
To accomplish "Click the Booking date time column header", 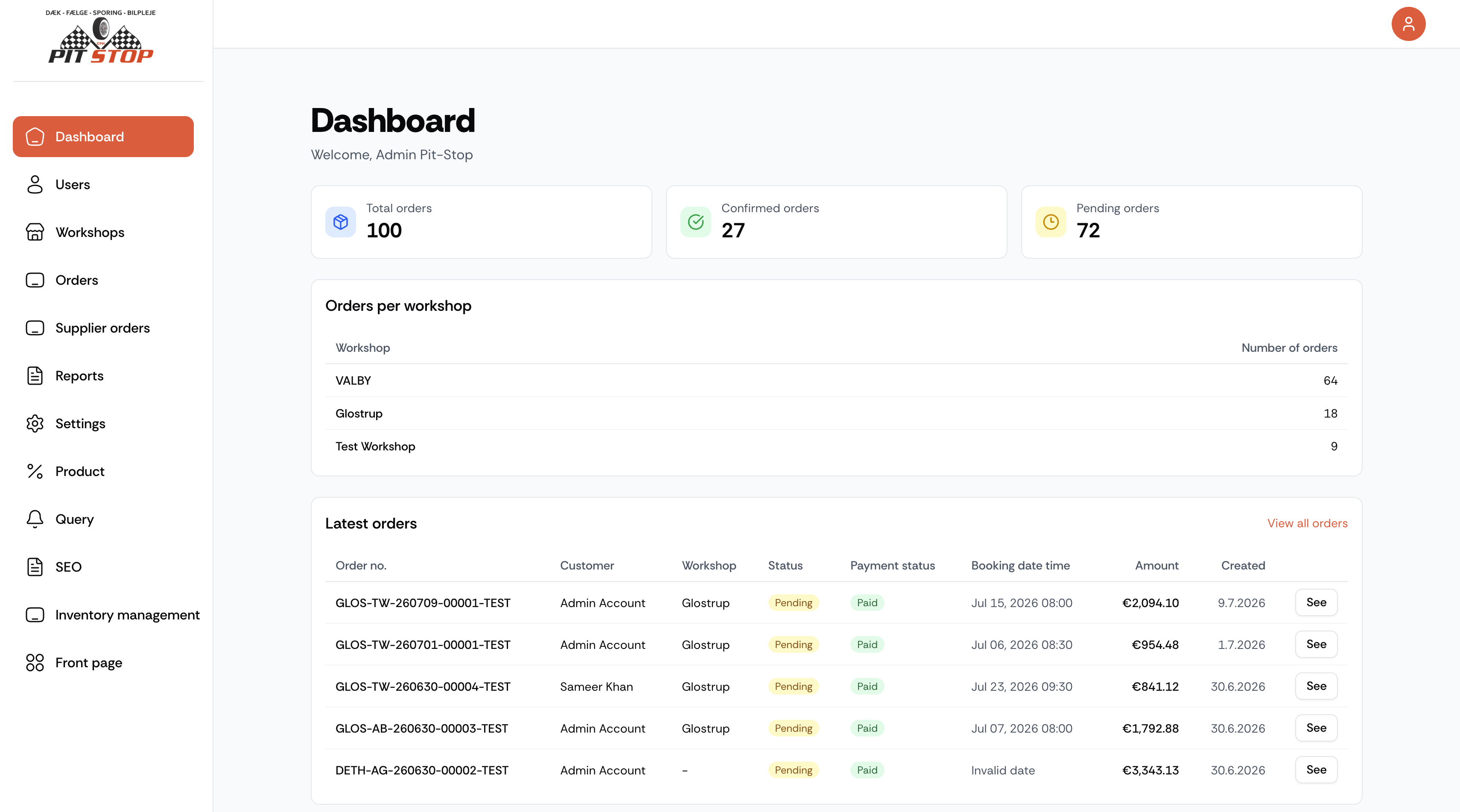I will click(x=1020, y=566).
